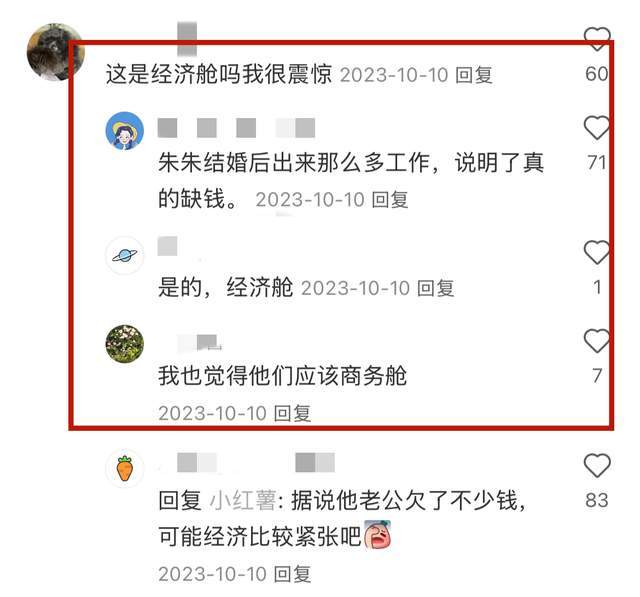Reply to the 的缺钱 comment
Viewport: 640px width, 597px height.
pyautogui.click(x=390, y=200)
